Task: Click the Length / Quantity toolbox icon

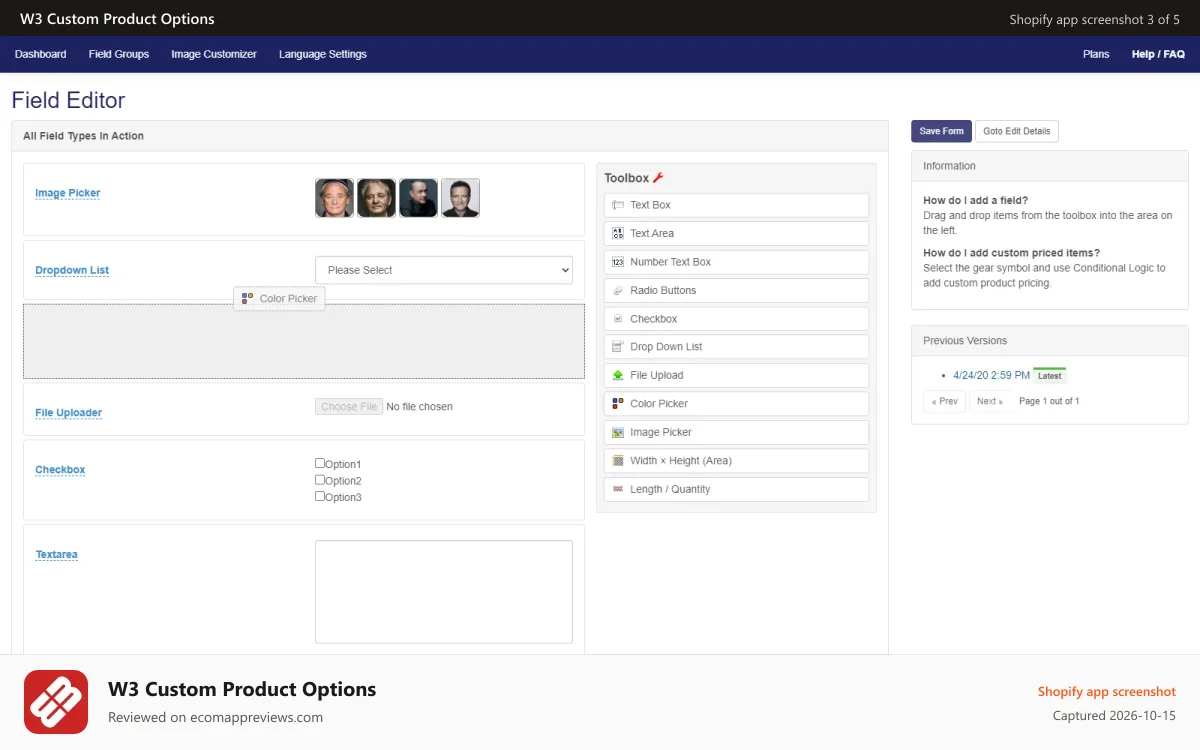Action: (x=618, y=489)
